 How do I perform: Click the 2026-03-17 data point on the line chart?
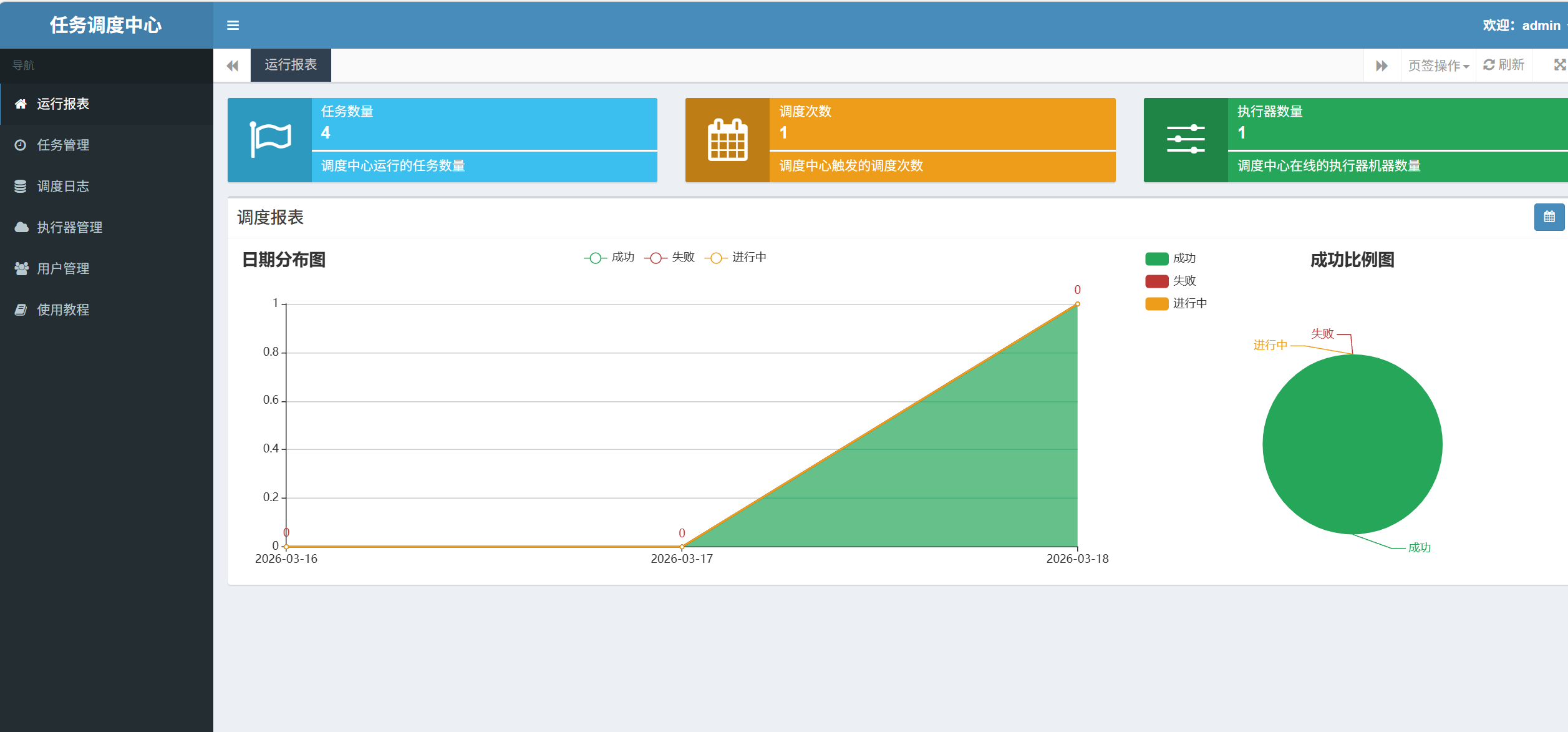tap(682, 547)
